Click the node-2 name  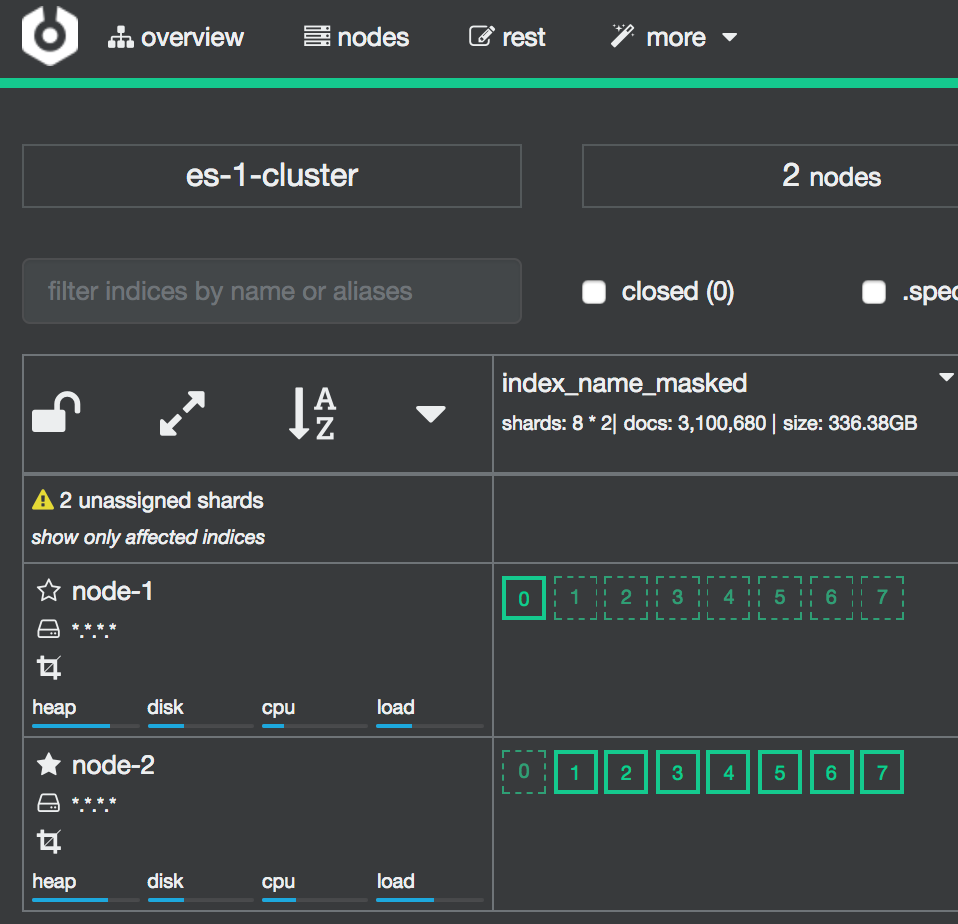coord(113,765)
